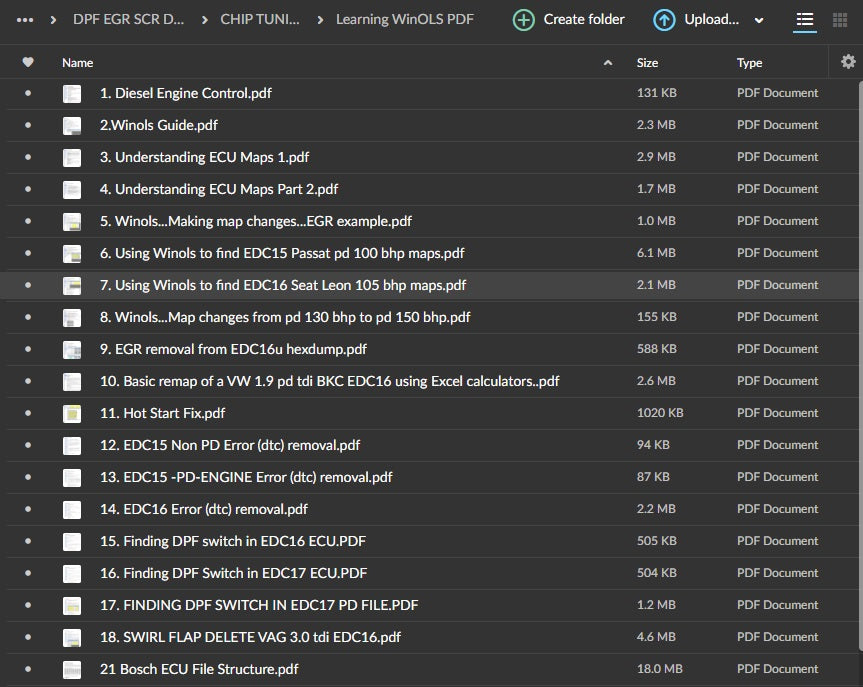Viewport: 863px width, 687px height.
Task: Select 18. SWIRL FLAP DELETE VAG 3.0 tdi file
Action: 250,637
